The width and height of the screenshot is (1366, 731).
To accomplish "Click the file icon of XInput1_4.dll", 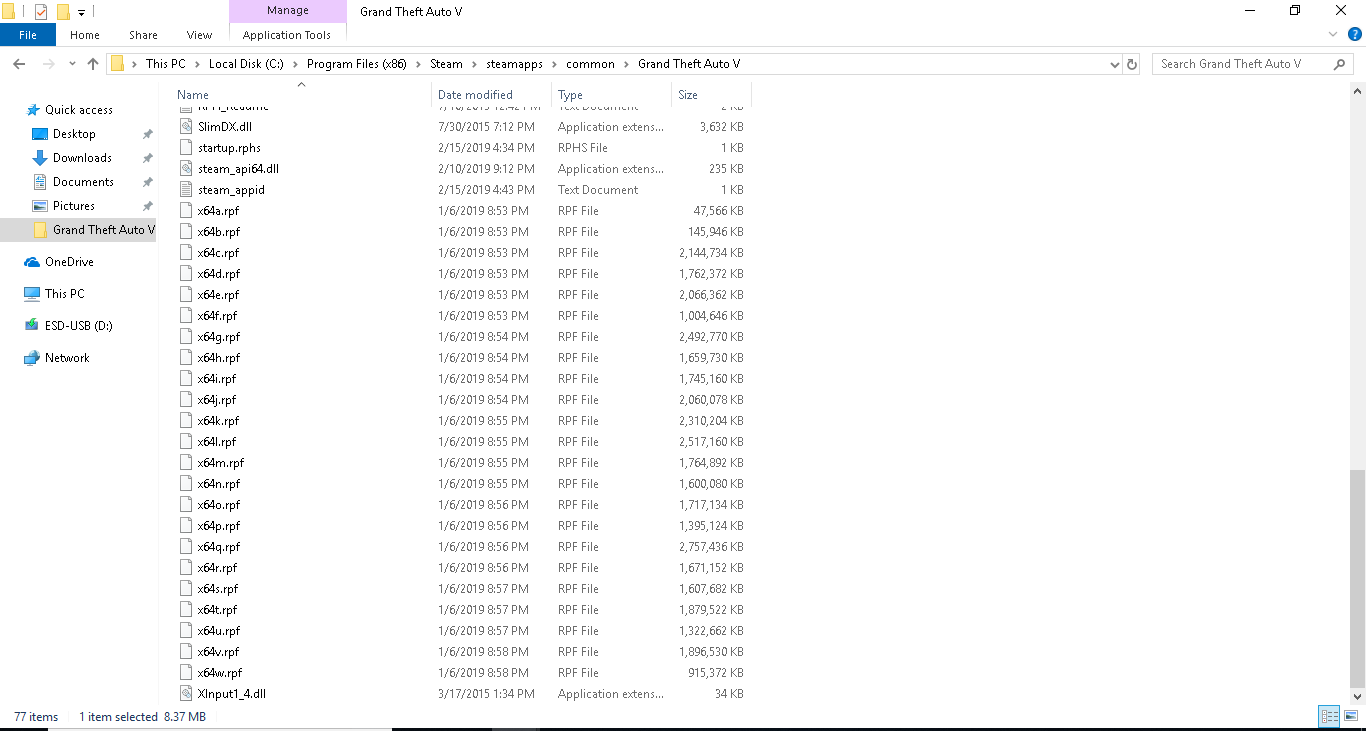I will click(186, 694).
